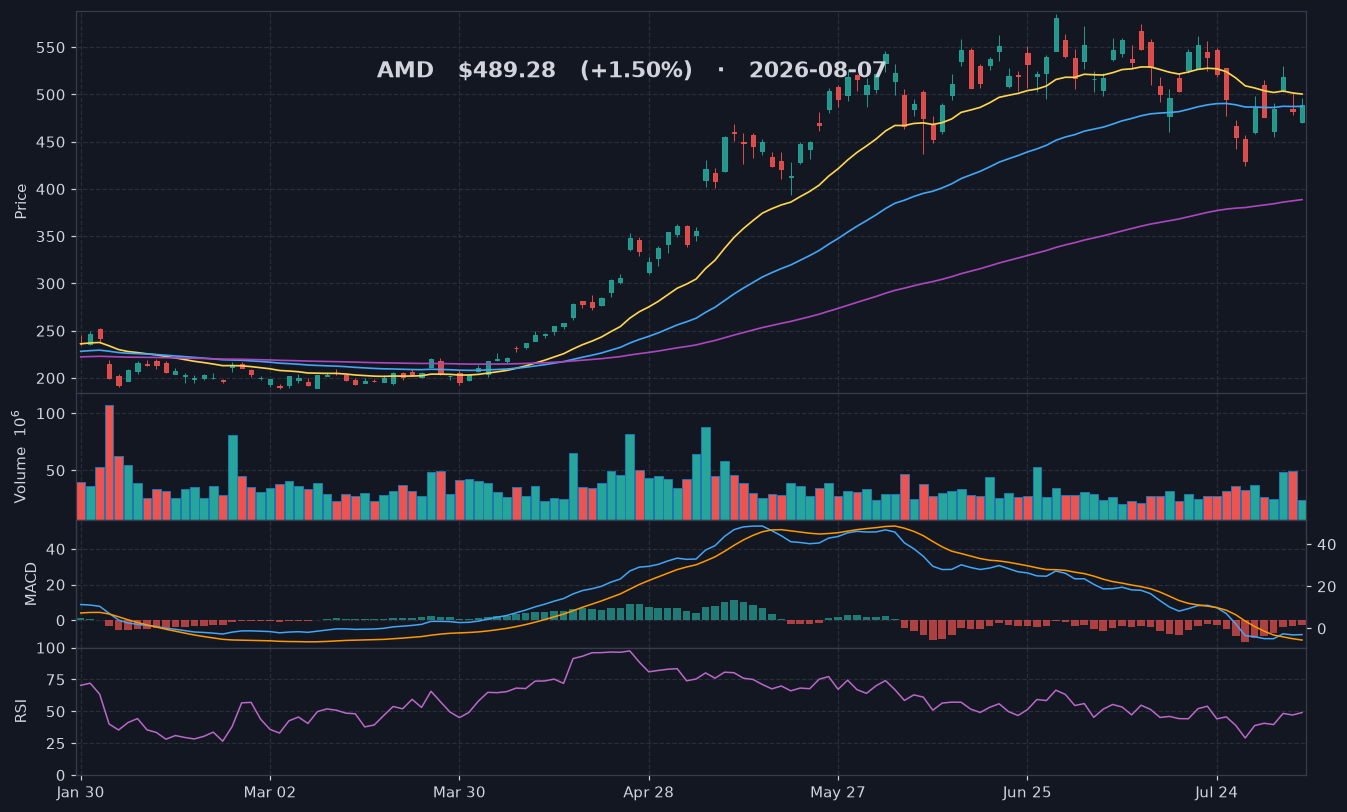1347x812 pixels.
Task: Click the 'Mar 30' date label
Action: [459, 794]
